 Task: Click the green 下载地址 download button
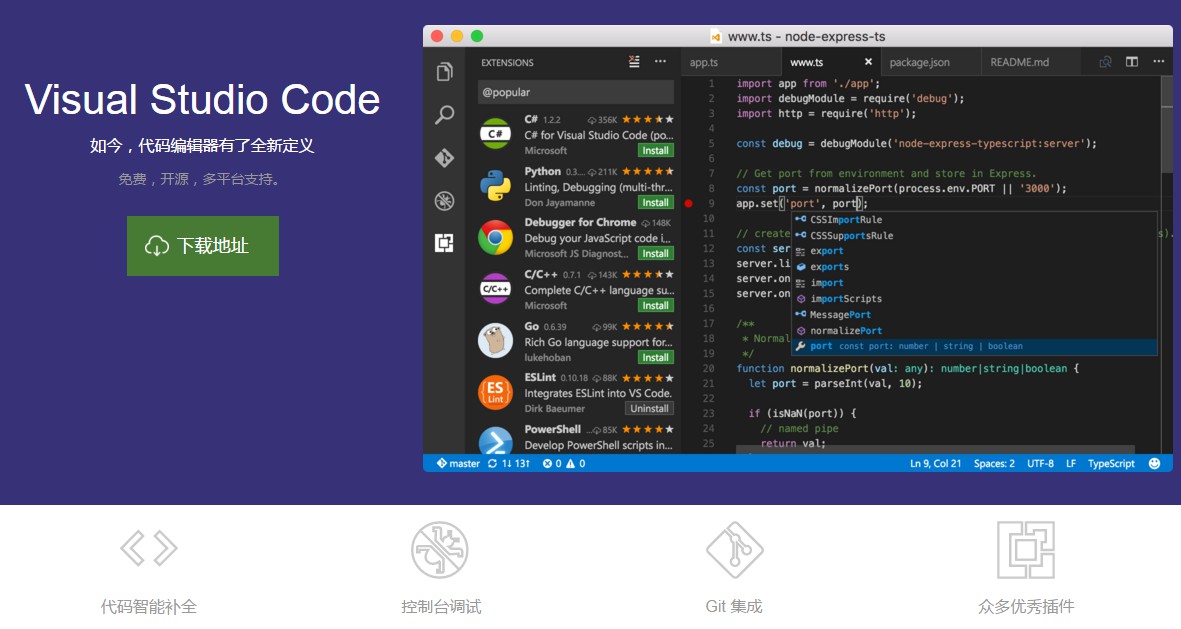203,246
